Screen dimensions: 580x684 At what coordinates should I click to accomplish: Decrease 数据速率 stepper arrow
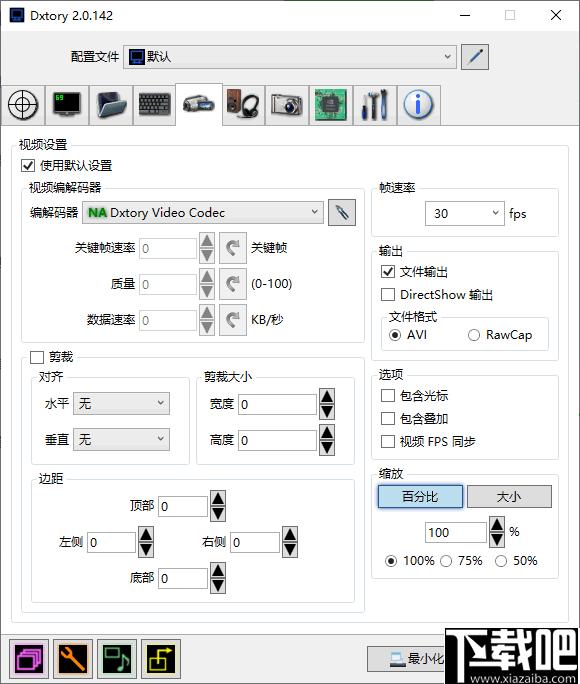[207, 328]
